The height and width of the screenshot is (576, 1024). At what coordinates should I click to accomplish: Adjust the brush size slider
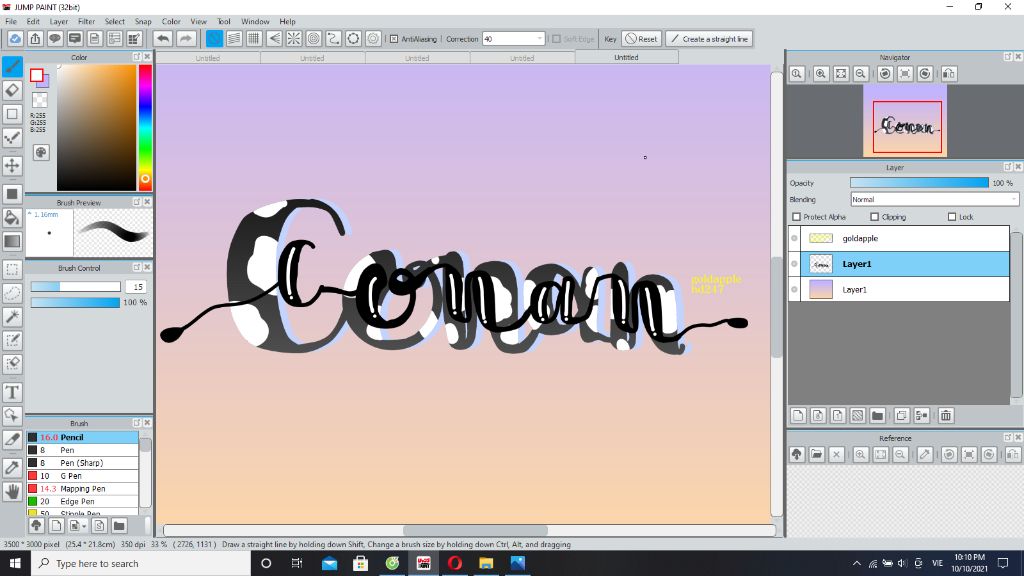coord(76,287)
